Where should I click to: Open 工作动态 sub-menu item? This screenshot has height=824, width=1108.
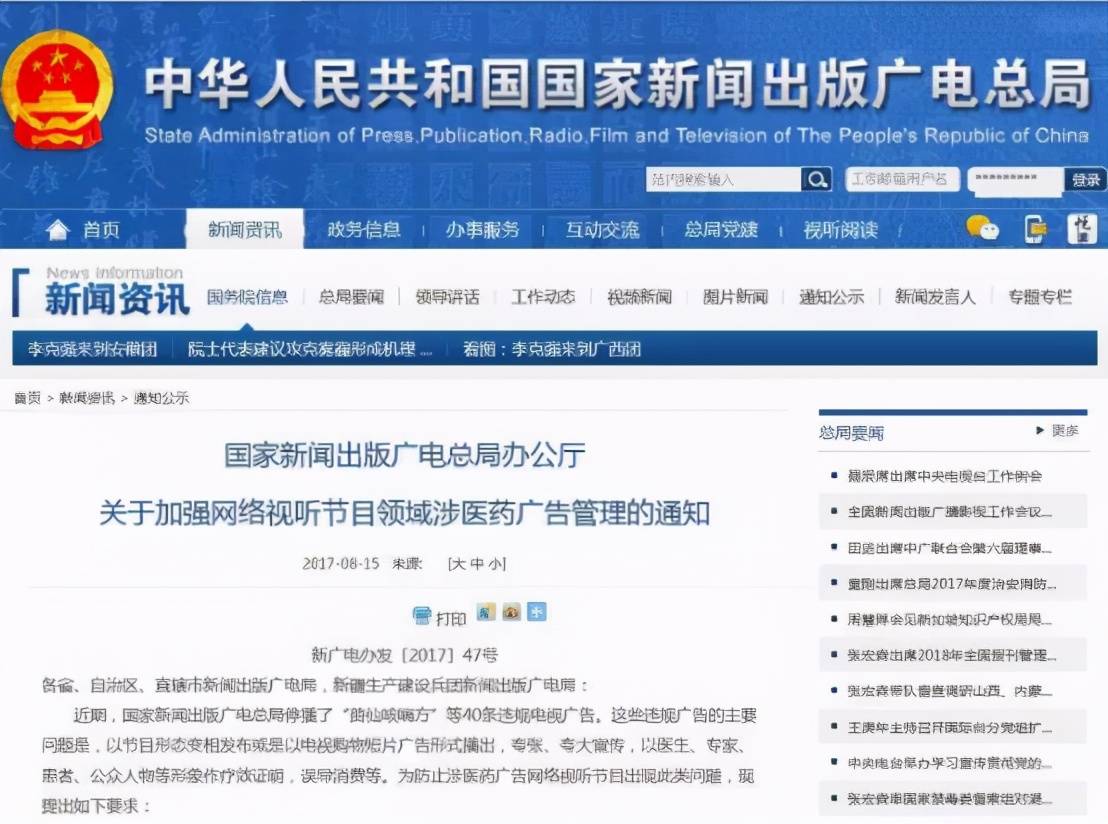coord(543,297)
